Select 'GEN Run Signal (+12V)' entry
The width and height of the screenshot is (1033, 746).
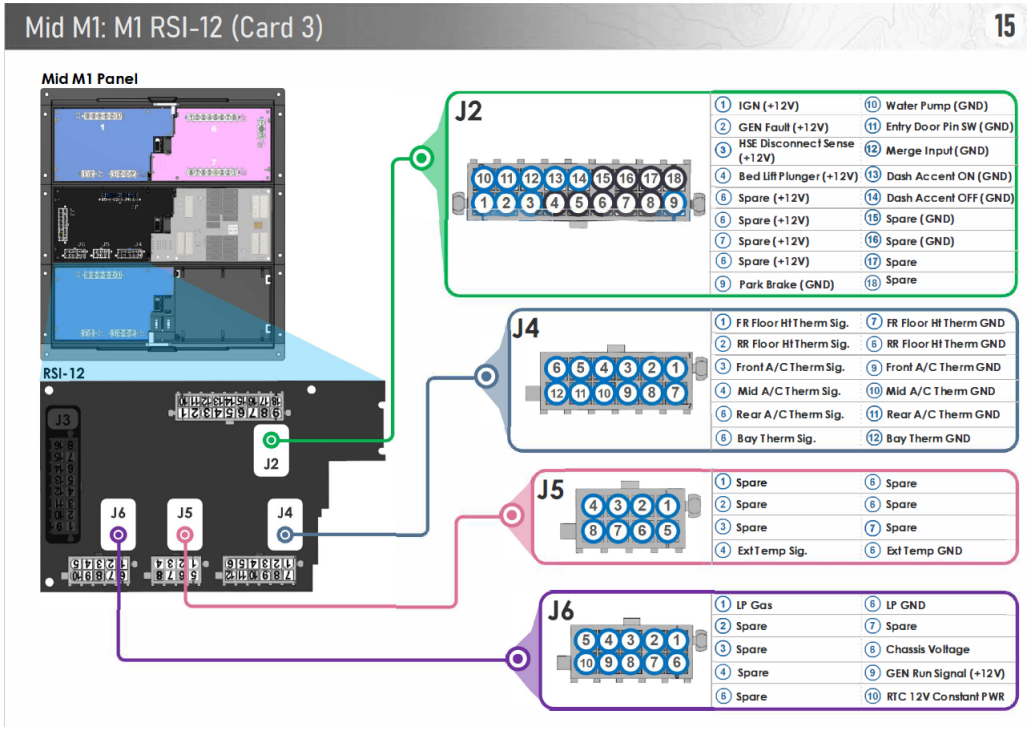945,673
